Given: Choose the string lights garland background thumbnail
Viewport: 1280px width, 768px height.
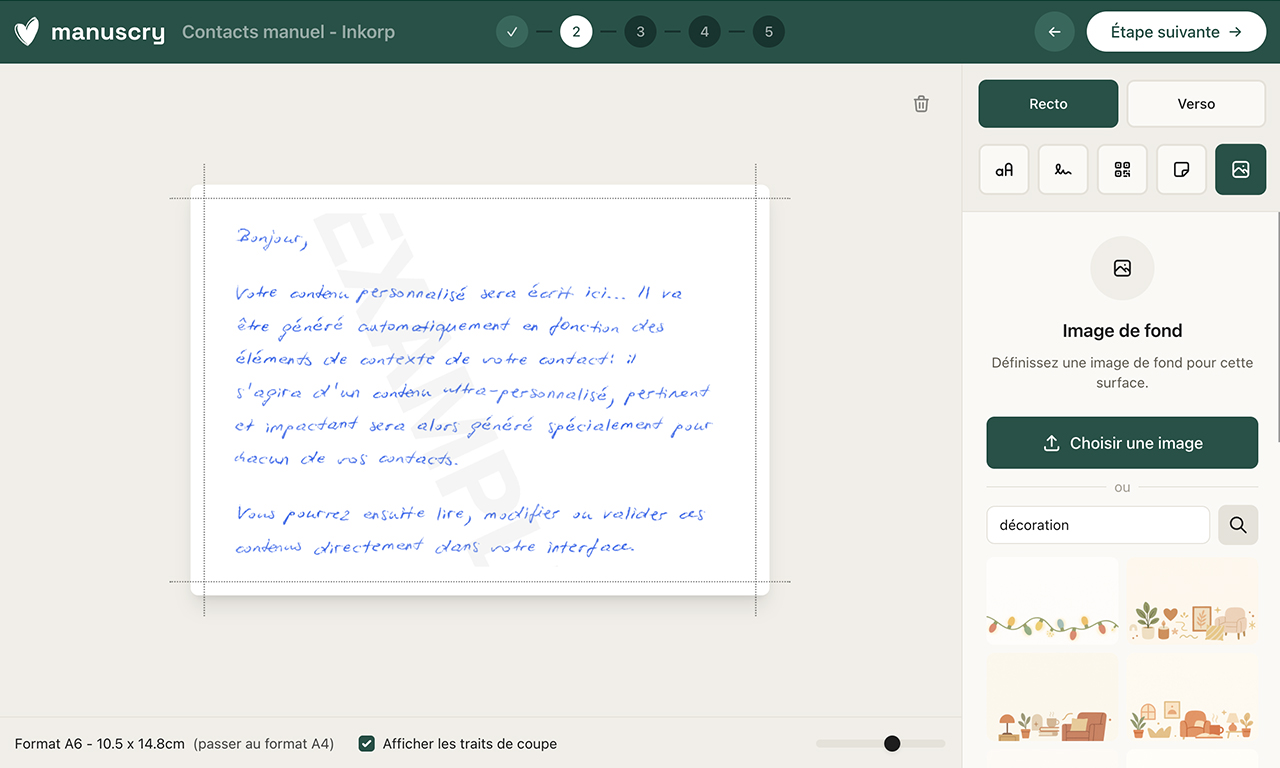Looking at the screenshot, I should [x=1052, y=601].
